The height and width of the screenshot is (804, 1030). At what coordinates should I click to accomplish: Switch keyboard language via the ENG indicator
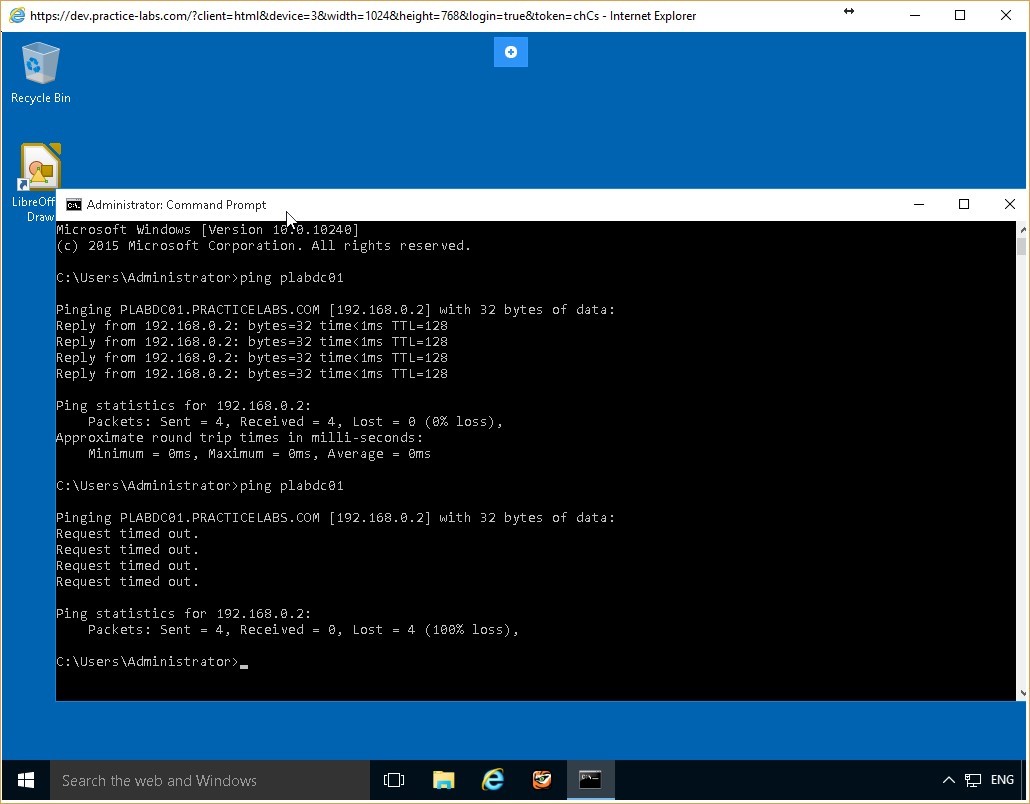(1001, 780)
